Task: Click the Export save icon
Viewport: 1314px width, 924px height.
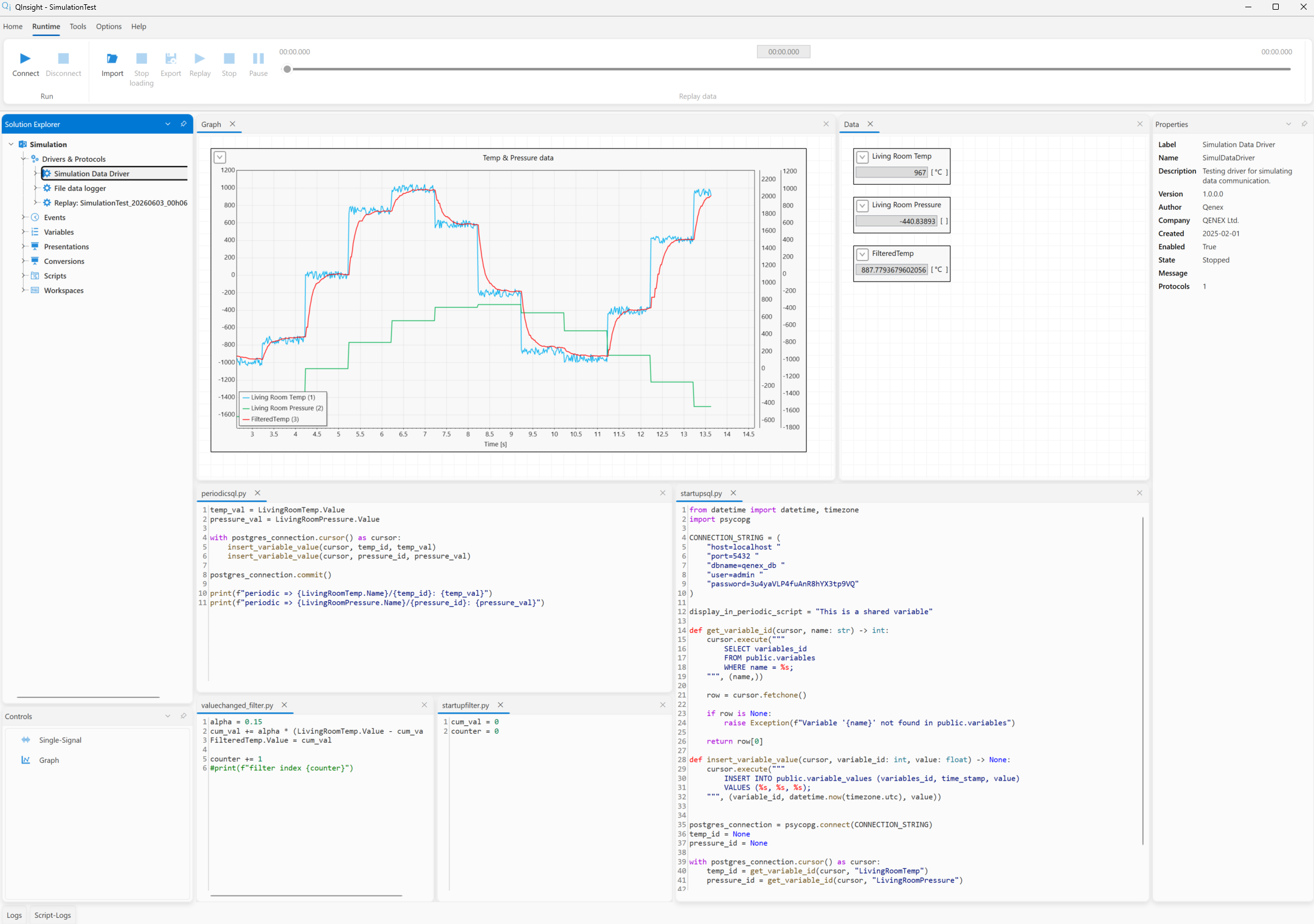Action: [x=171, y=58]
